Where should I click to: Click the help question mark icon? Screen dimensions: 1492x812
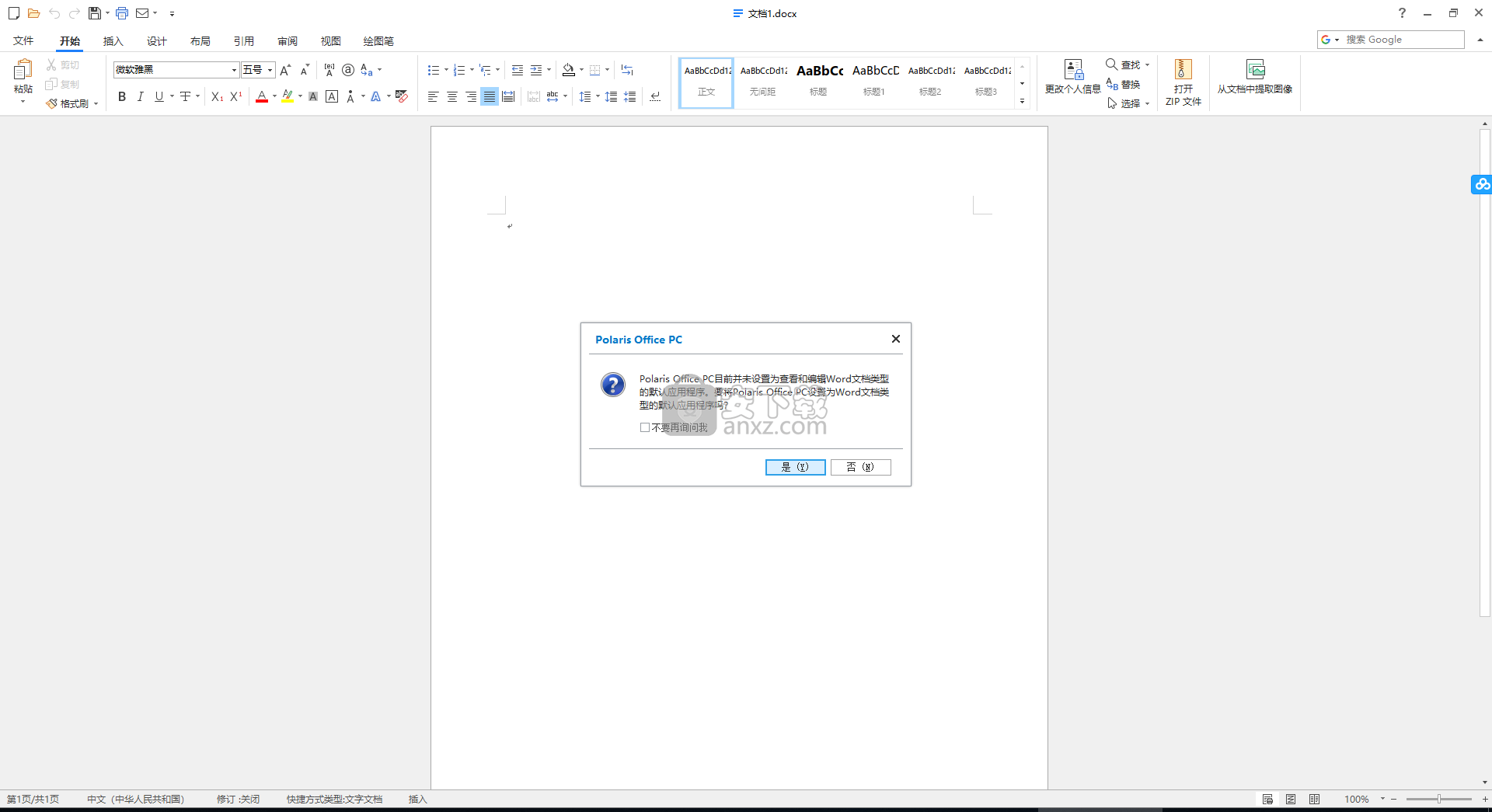[1402, 13]
